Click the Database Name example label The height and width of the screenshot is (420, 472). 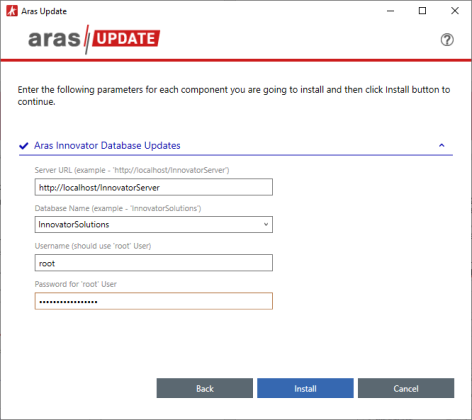[118, 208]
